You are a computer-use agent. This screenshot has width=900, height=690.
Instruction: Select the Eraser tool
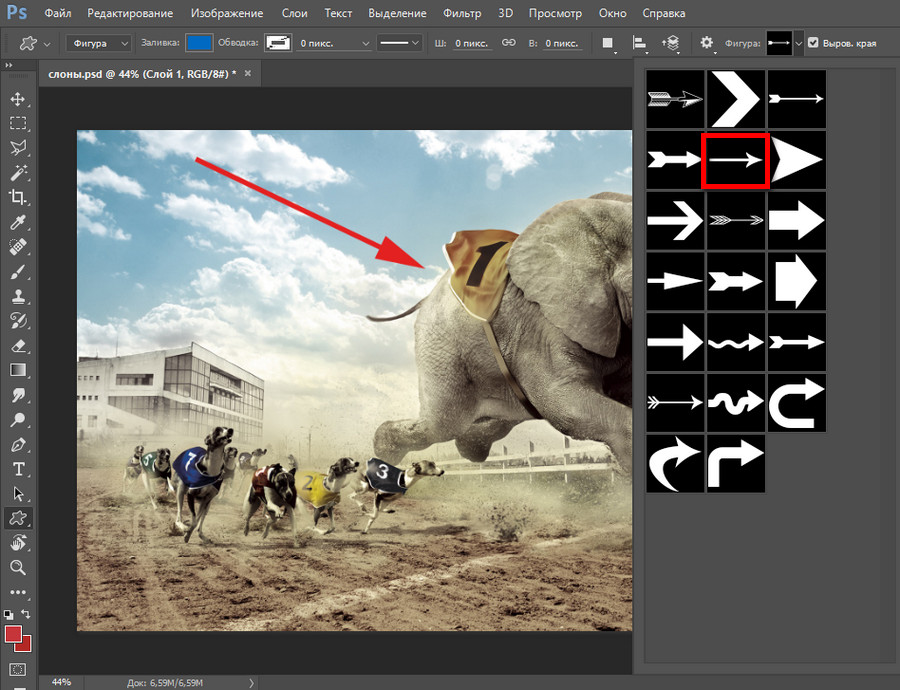click(x=18, y=345)
